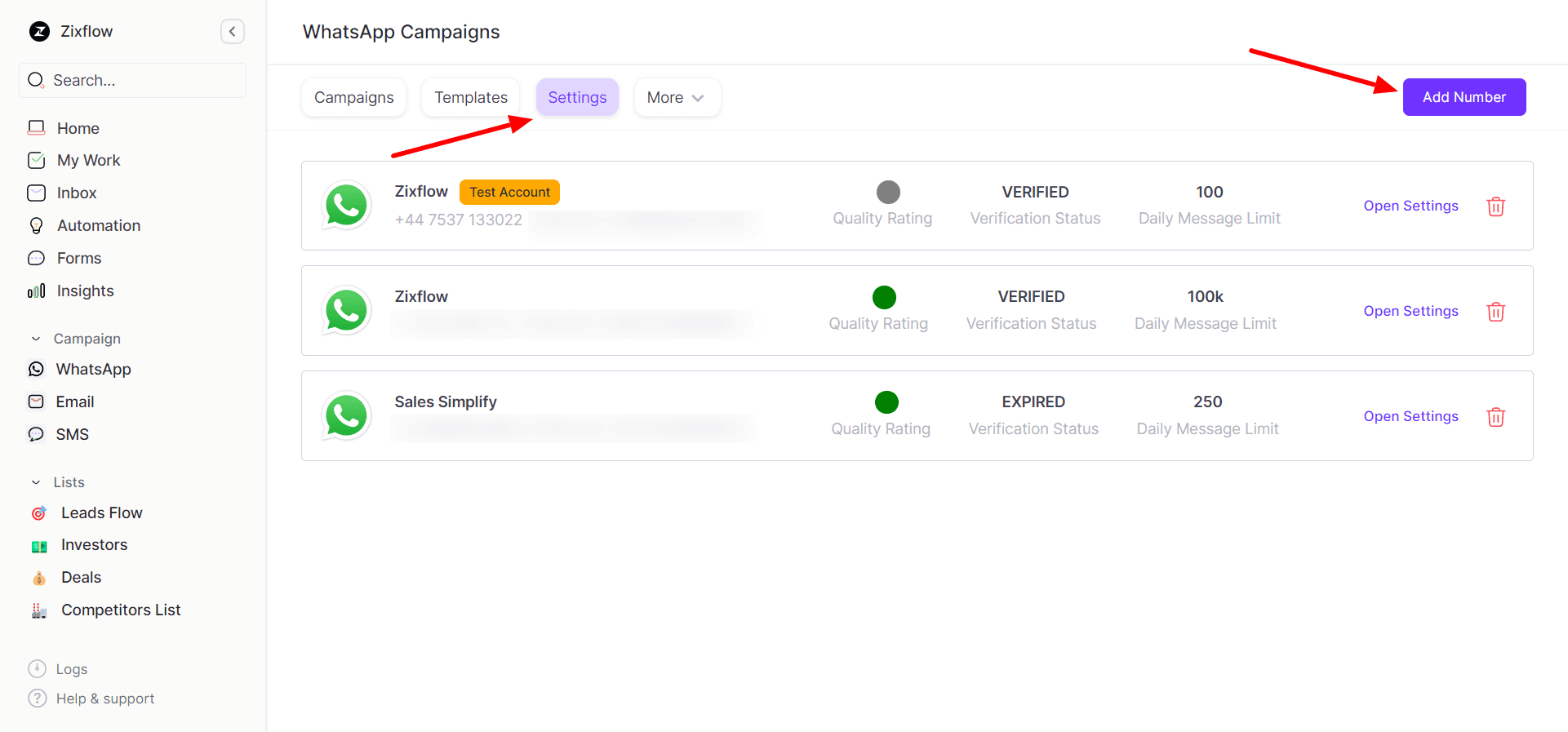
Task: Click the sidebar Search field
Action: click(x=133, y=81)
